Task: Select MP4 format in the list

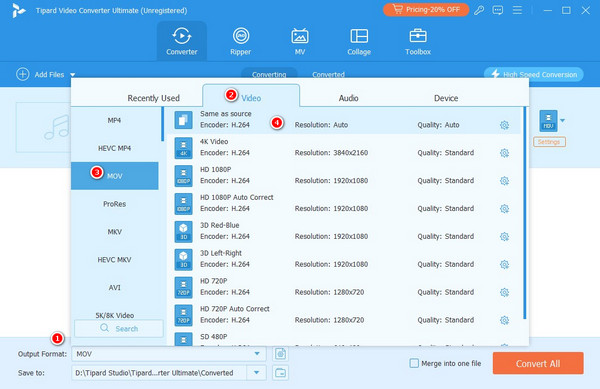Action: [x=114, y=120]
